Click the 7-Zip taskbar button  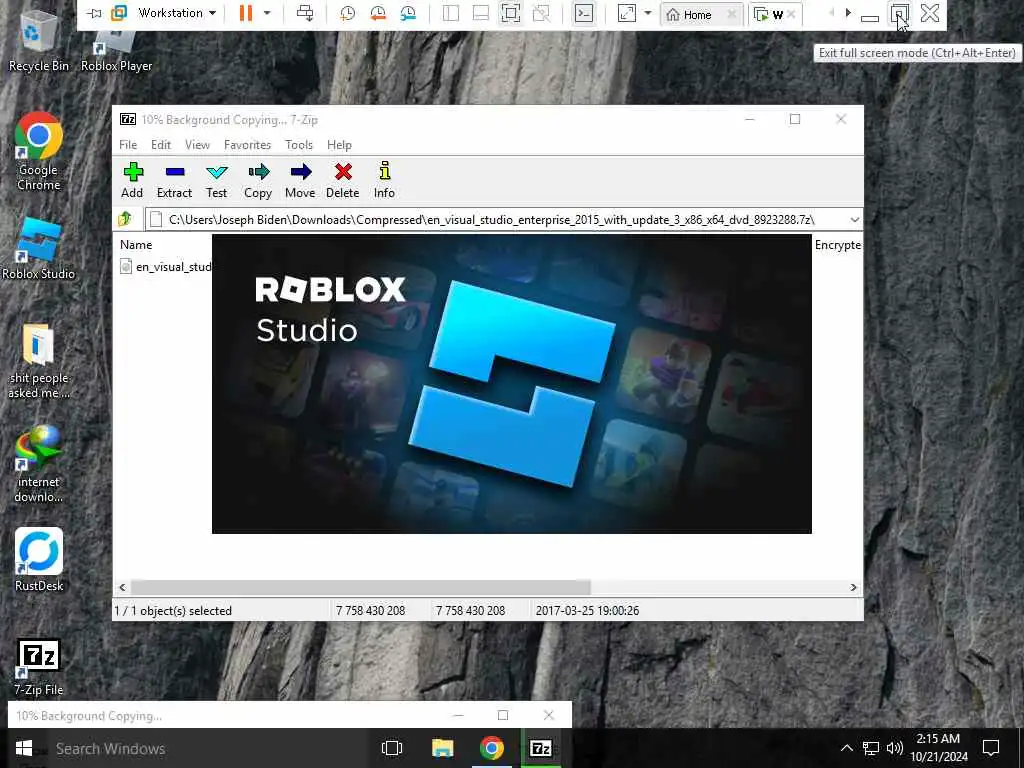coord(541,748)
